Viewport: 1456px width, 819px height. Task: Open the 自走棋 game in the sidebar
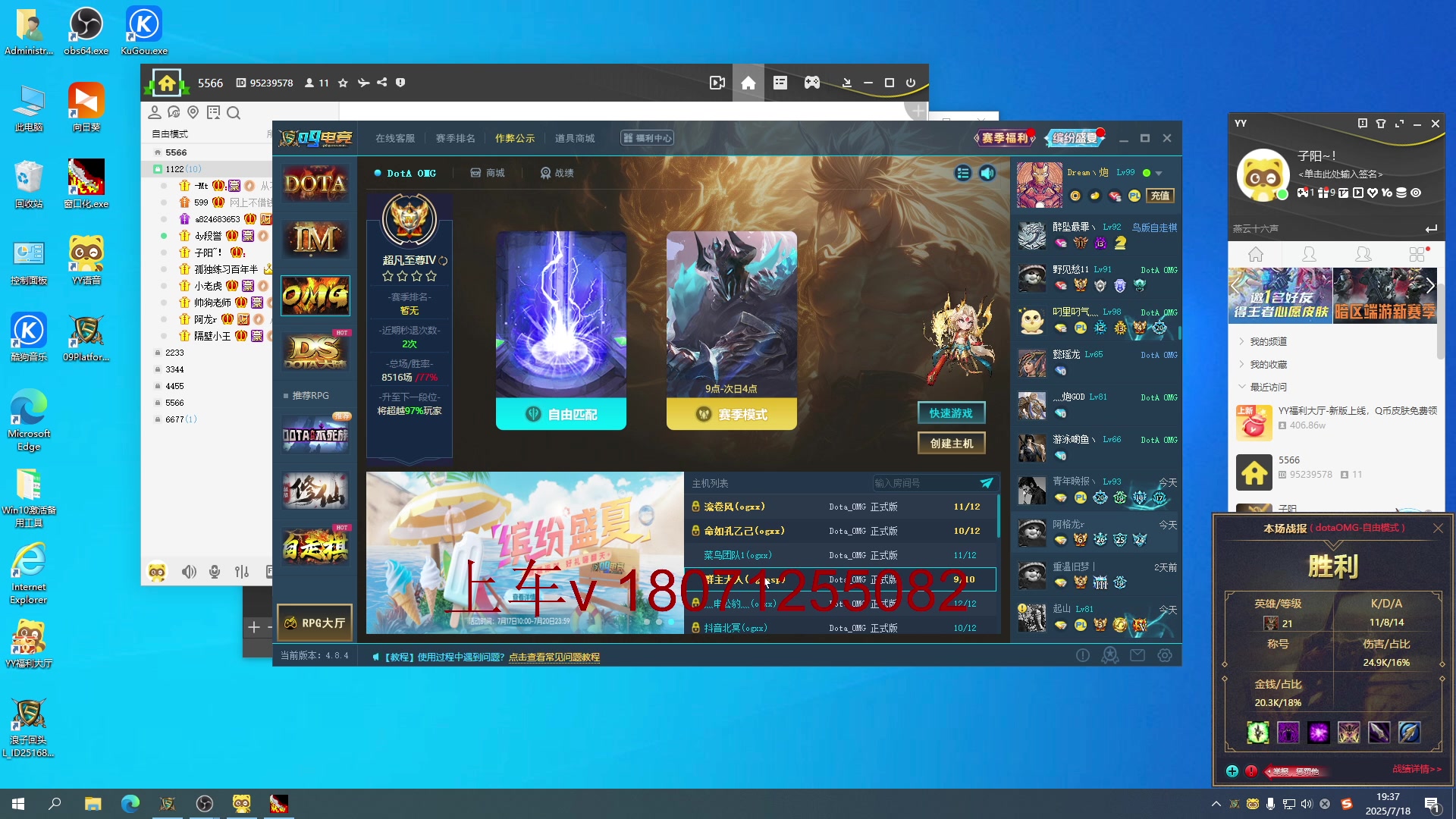[315, 547]
